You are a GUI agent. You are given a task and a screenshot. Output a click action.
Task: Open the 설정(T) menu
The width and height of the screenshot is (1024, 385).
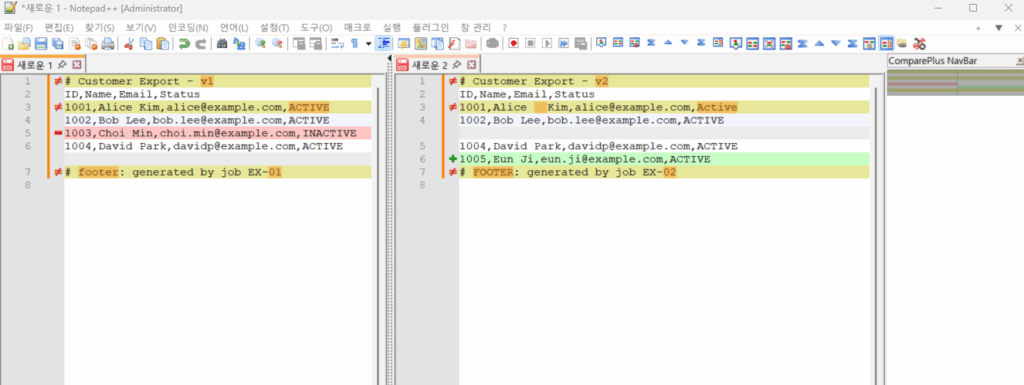274,27
